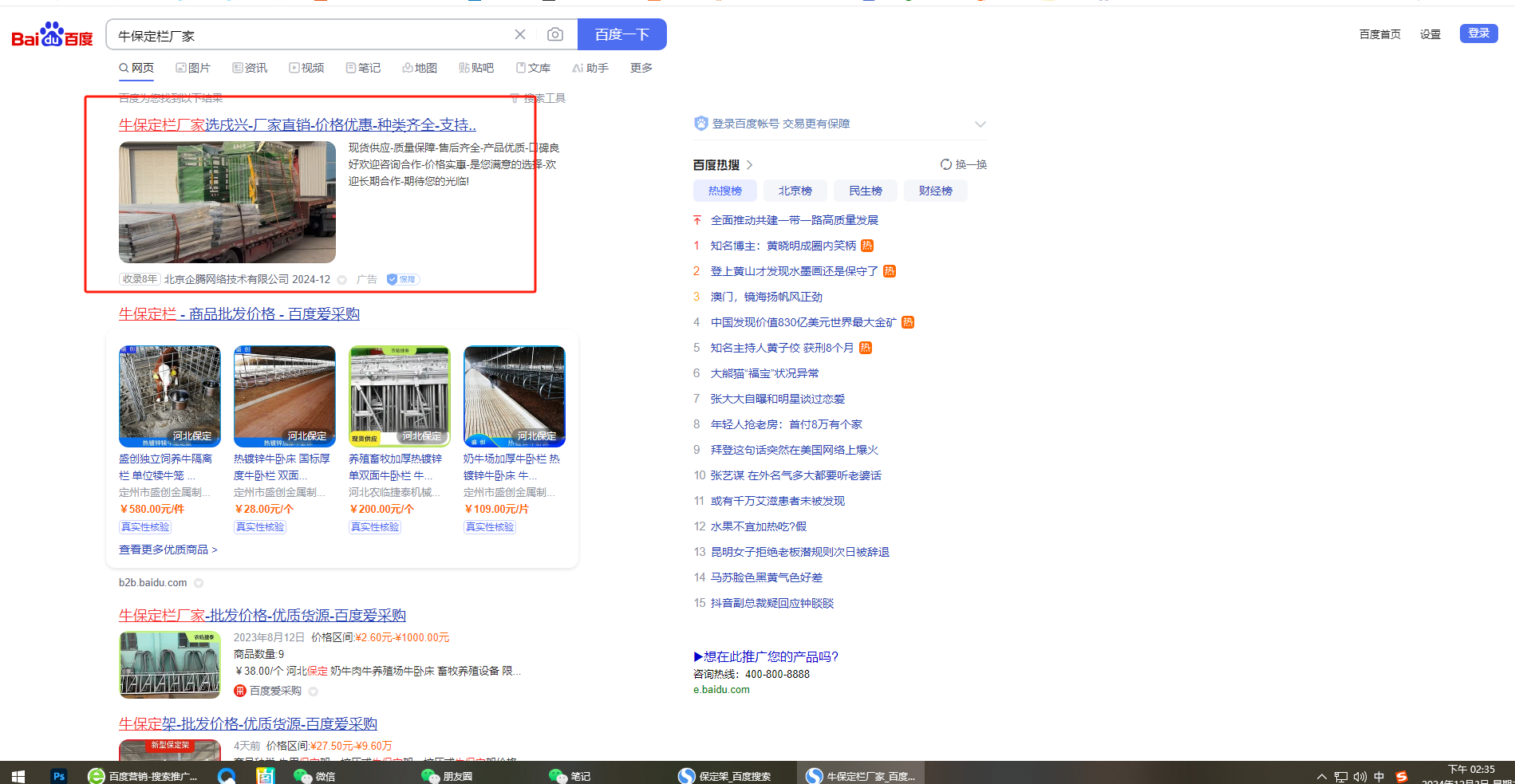Open the ¥580.00 cattle cage product thumbnail

(170, 396)
